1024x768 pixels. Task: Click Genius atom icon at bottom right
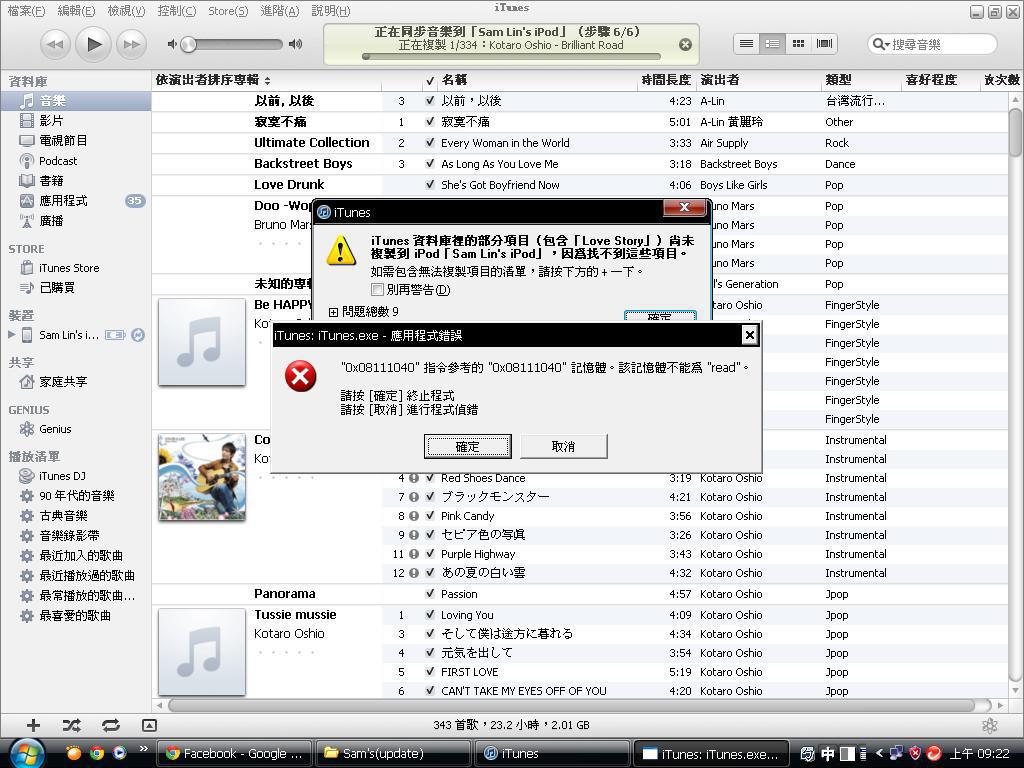(x=990, y=726)
